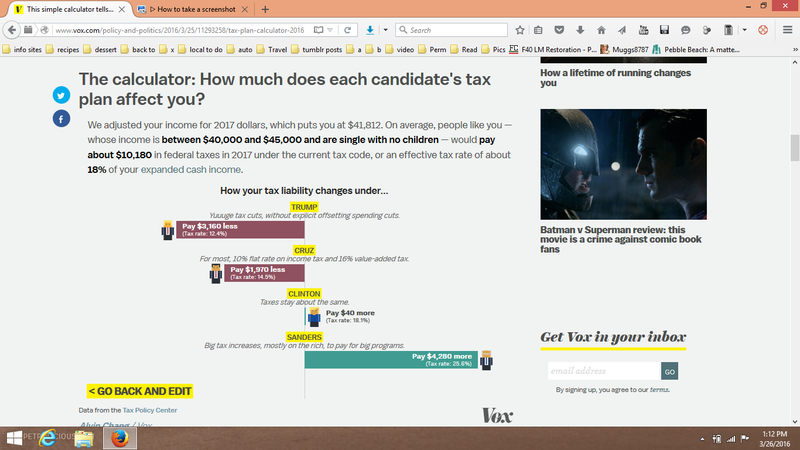
Task: Click the floppy disk save icon
Action: click(x=664, y=30)
